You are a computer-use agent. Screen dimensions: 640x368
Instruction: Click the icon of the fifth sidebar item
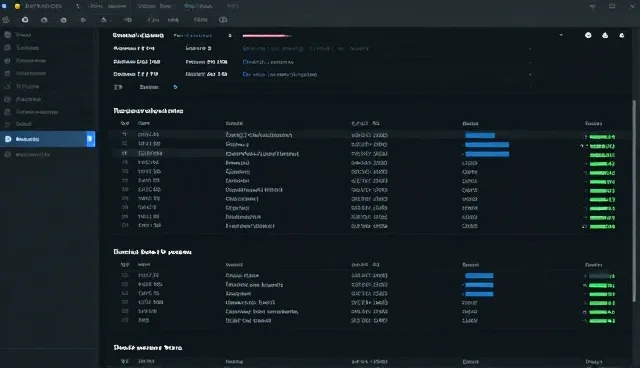pyautogui.click(x=7, y=86)
